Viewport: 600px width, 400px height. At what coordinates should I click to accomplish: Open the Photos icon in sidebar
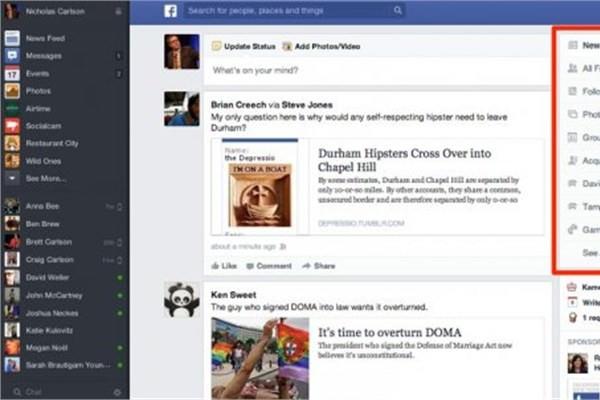[x=12, y=91]
